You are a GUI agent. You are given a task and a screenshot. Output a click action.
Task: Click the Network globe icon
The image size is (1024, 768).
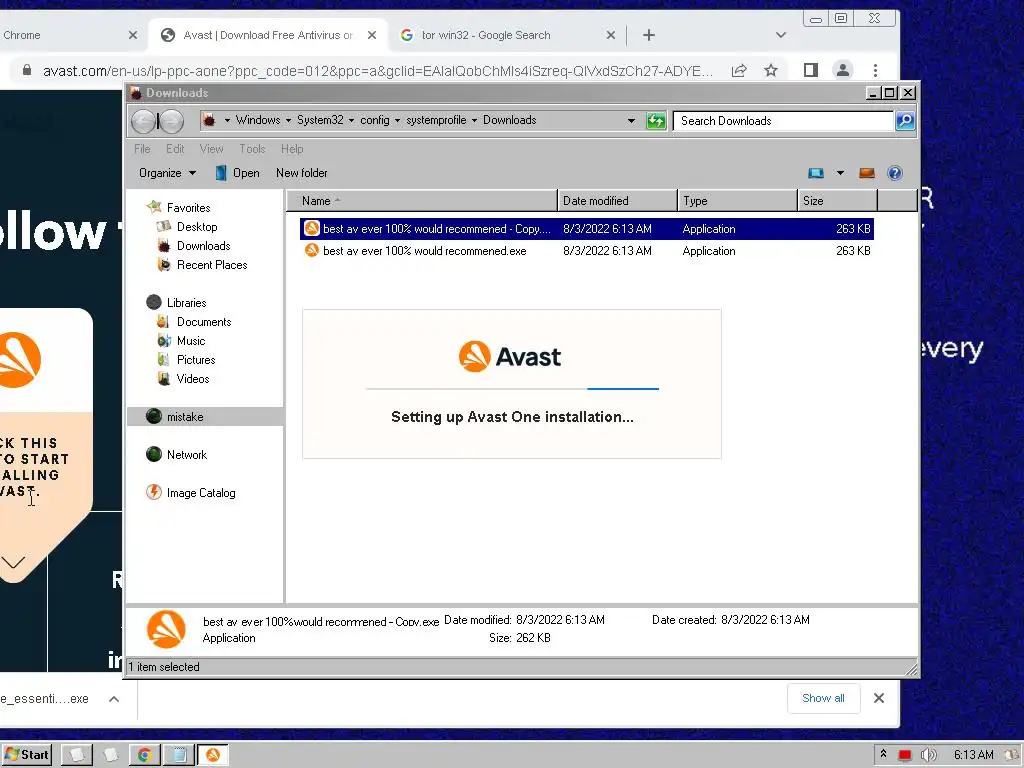click(153, 455)
